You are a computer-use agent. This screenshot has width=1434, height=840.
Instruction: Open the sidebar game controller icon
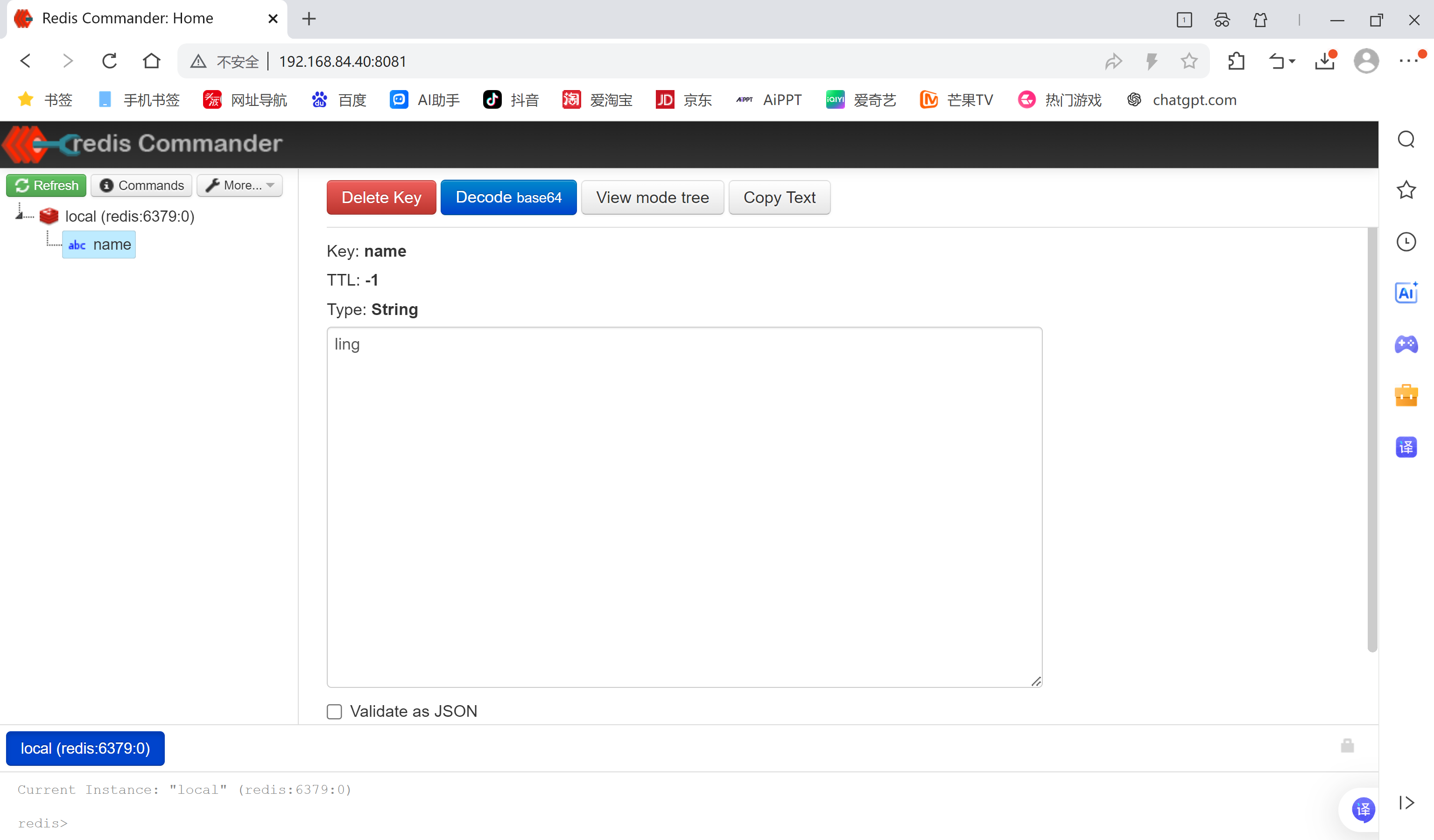1406,344
